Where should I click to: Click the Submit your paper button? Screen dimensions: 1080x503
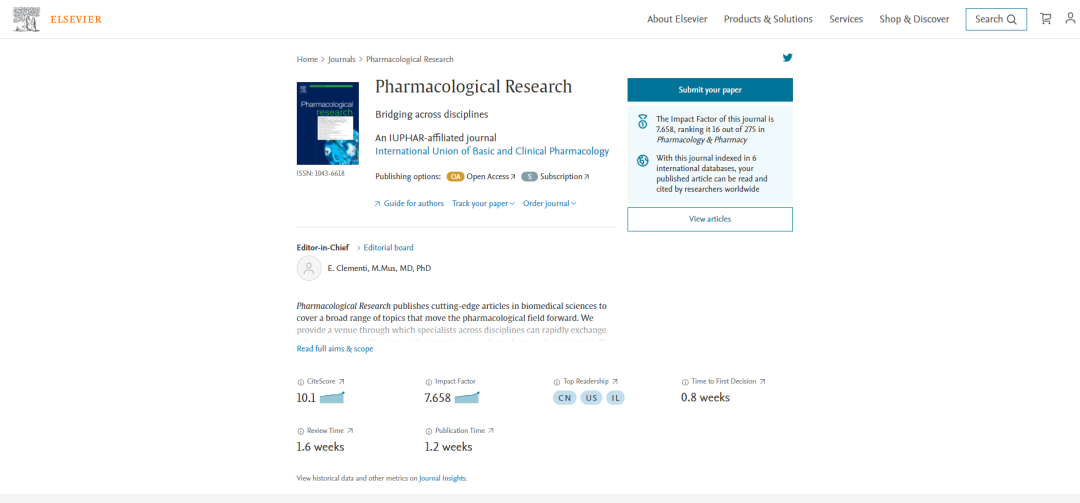pyautogui.click(x=710, y=90)
